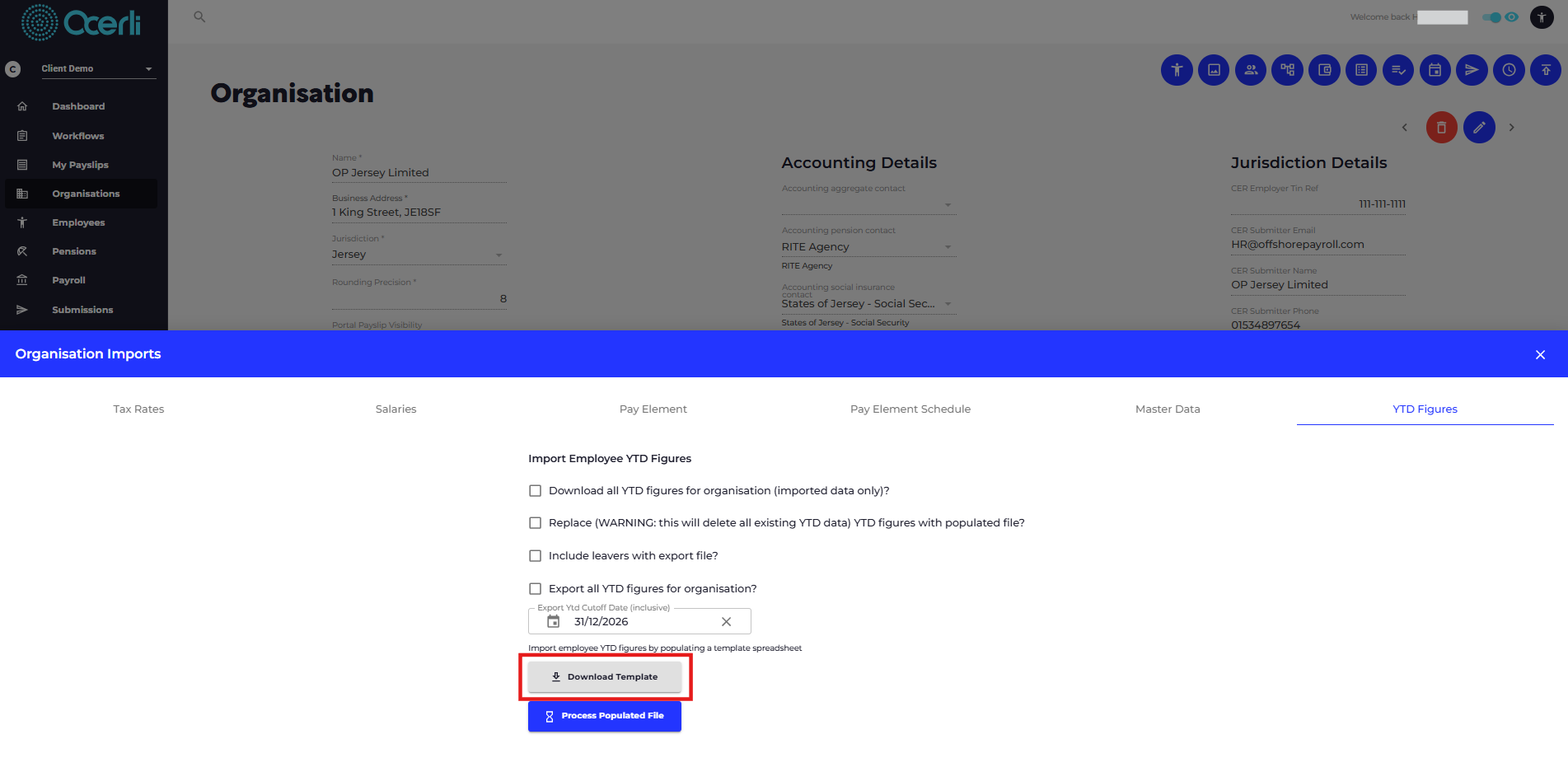Image resolution: width=1568 pixels, height=767 pixels.
Task: Go to previous organisation with left chevron
Action: pyautogui.click(x=1405, y=128)
